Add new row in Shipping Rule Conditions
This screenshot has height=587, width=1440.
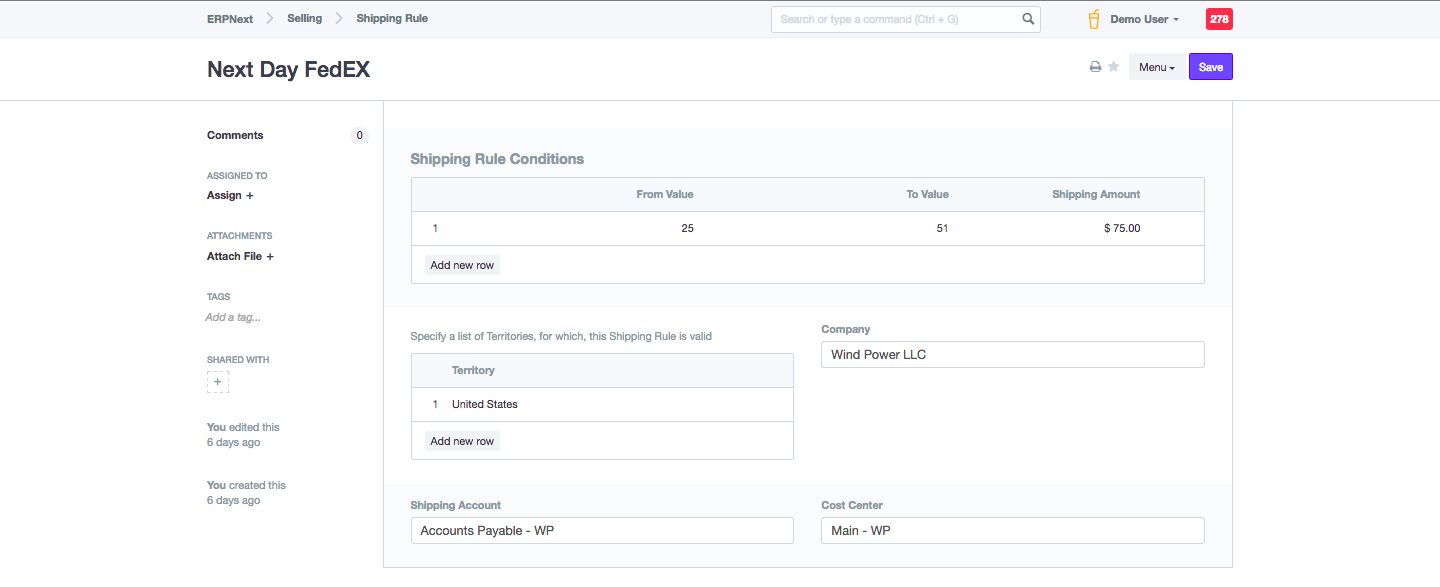click(x=462, y=265)
